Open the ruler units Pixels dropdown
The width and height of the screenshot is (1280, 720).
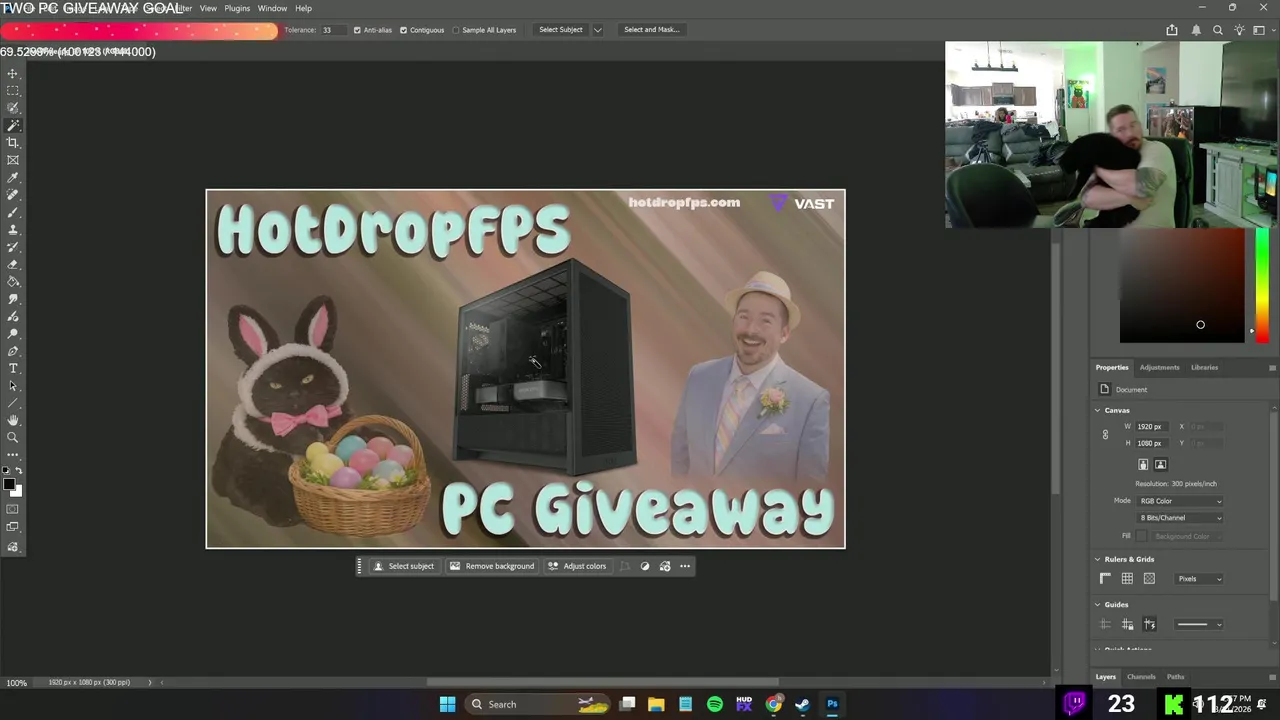click(x=1198, y=579)
